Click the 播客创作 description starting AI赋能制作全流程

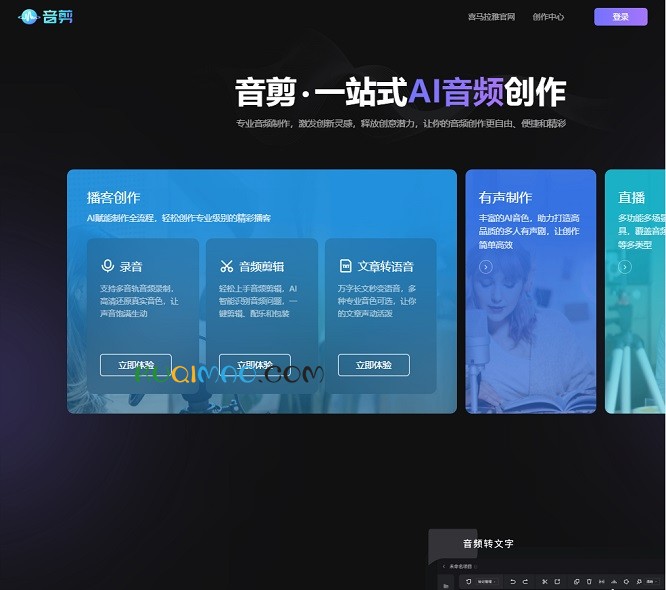click(x=179, y=218)
